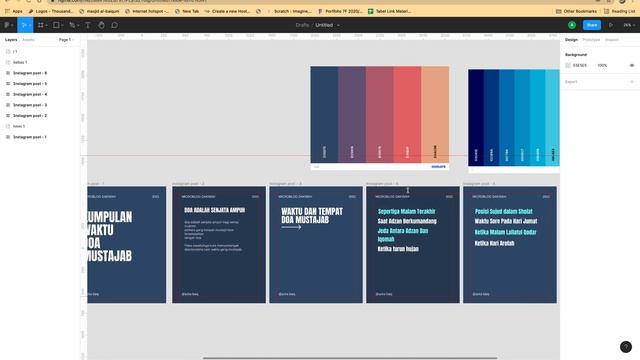Click 'Saat Adzan Berkumandang' text

407,221
